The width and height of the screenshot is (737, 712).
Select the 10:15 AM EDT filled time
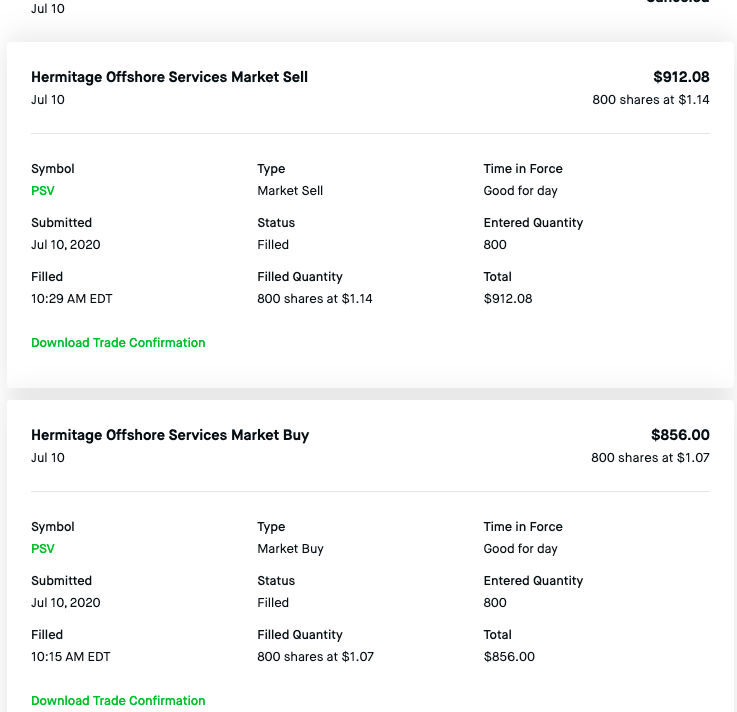click(x=71, y=657)
